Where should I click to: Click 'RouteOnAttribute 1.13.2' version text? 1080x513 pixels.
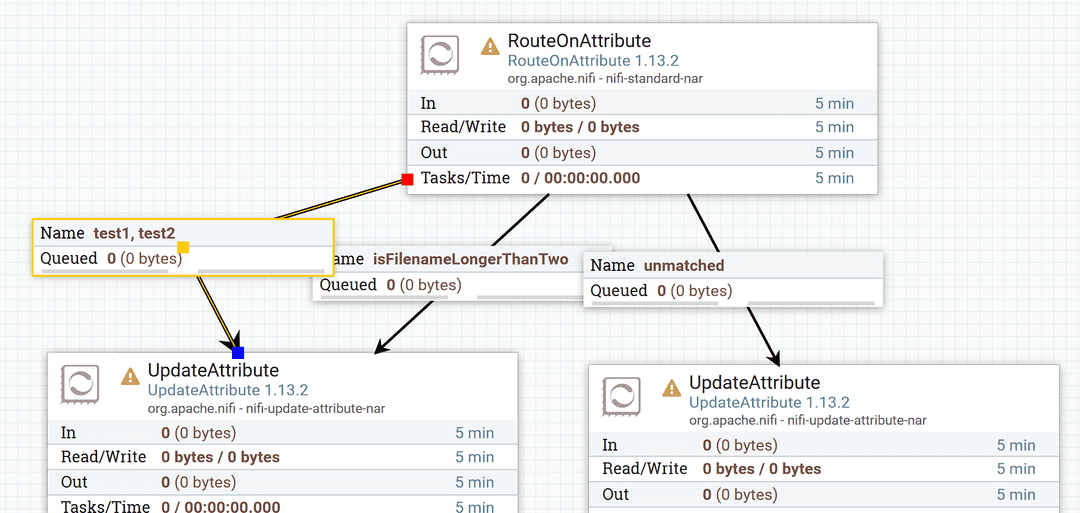pyautogui.click(x=593, y=61)
